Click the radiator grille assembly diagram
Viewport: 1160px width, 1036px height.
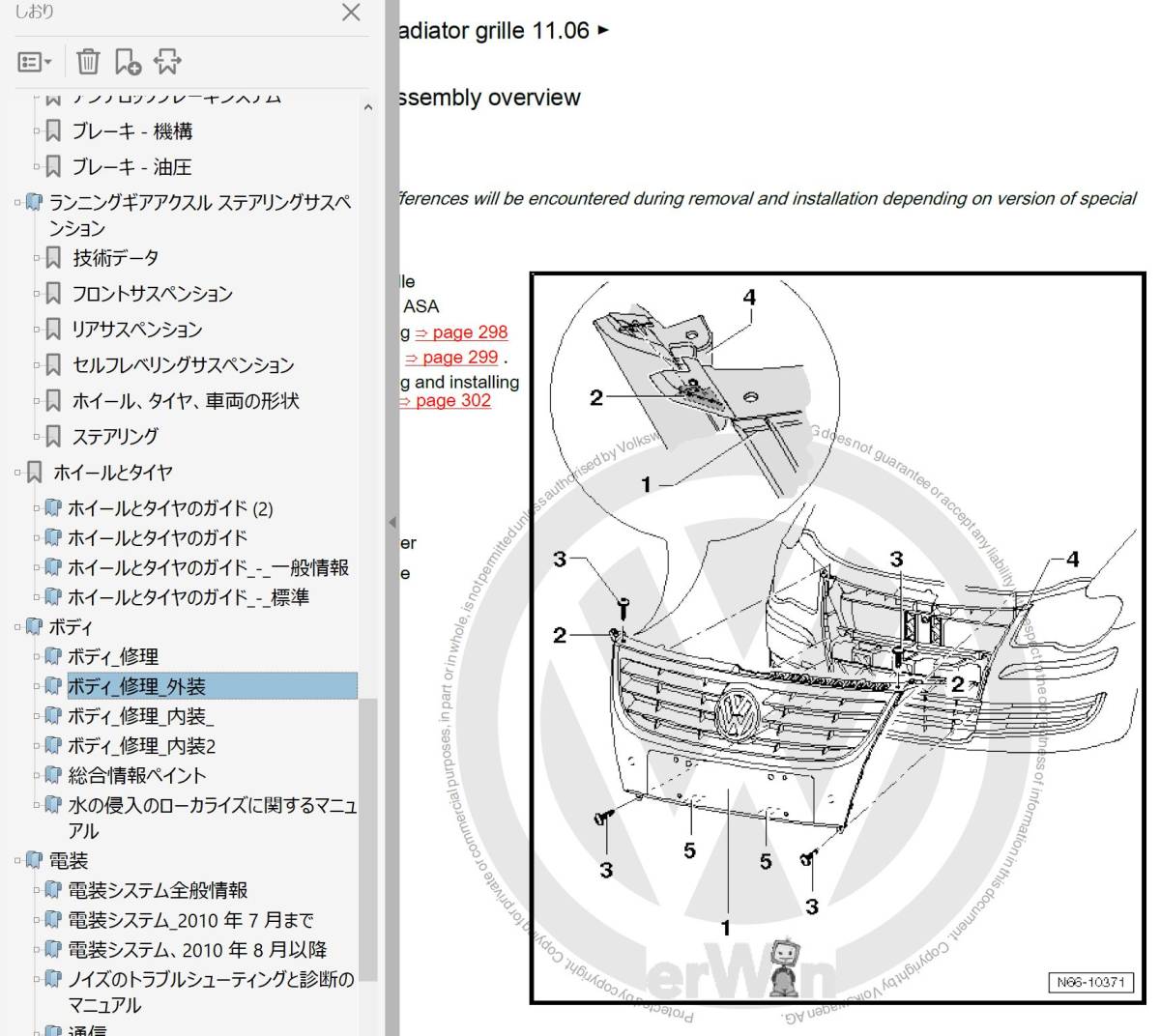837,638
